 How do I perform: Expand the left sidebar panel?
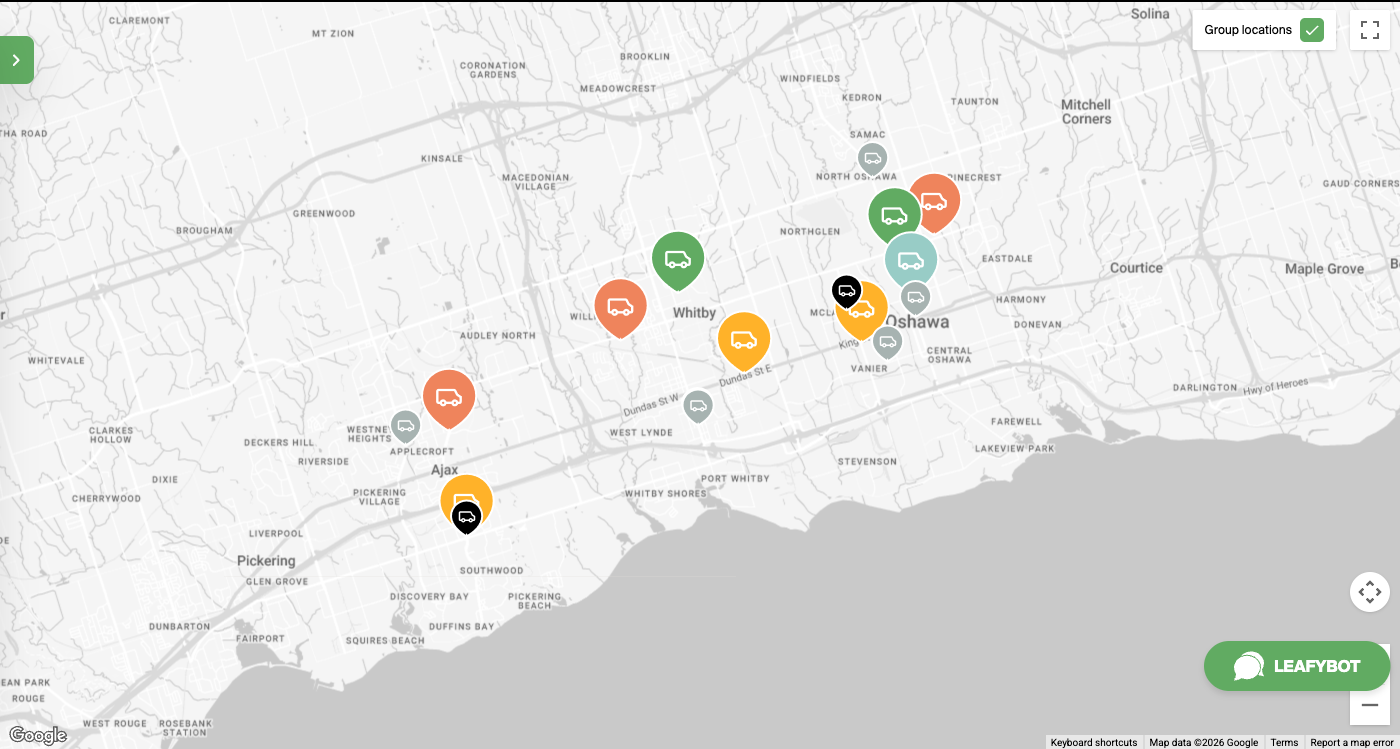(16, 60)
